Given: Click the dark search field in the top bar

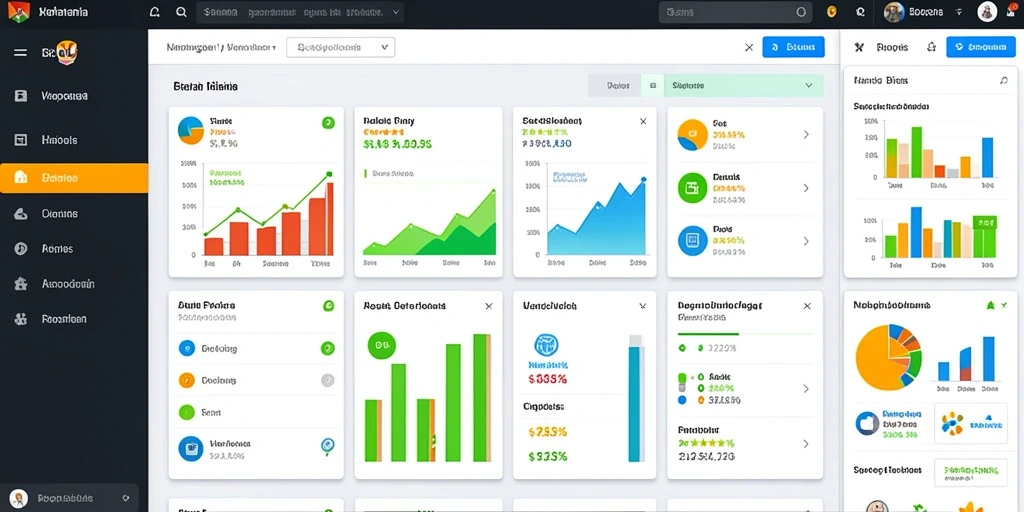Looking at the screenshot, I should (x=735, y=12).
